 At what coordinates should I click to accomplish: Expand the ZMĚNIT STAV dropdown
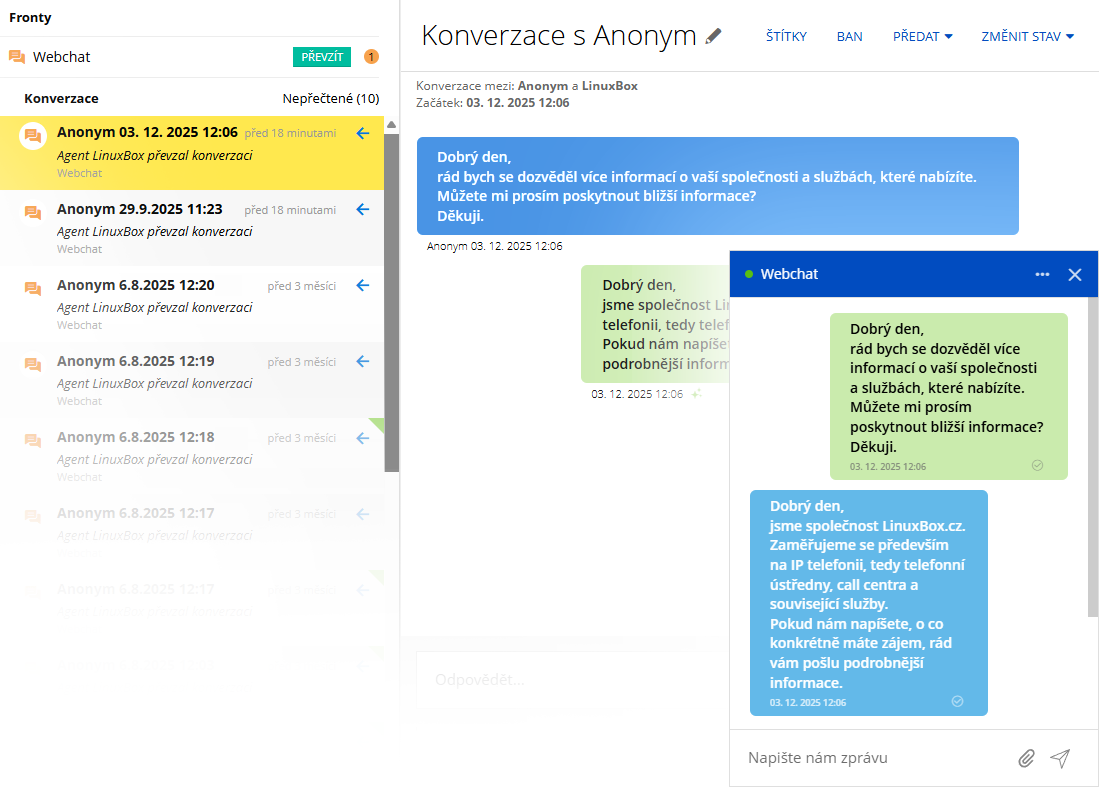[1027, 36]
